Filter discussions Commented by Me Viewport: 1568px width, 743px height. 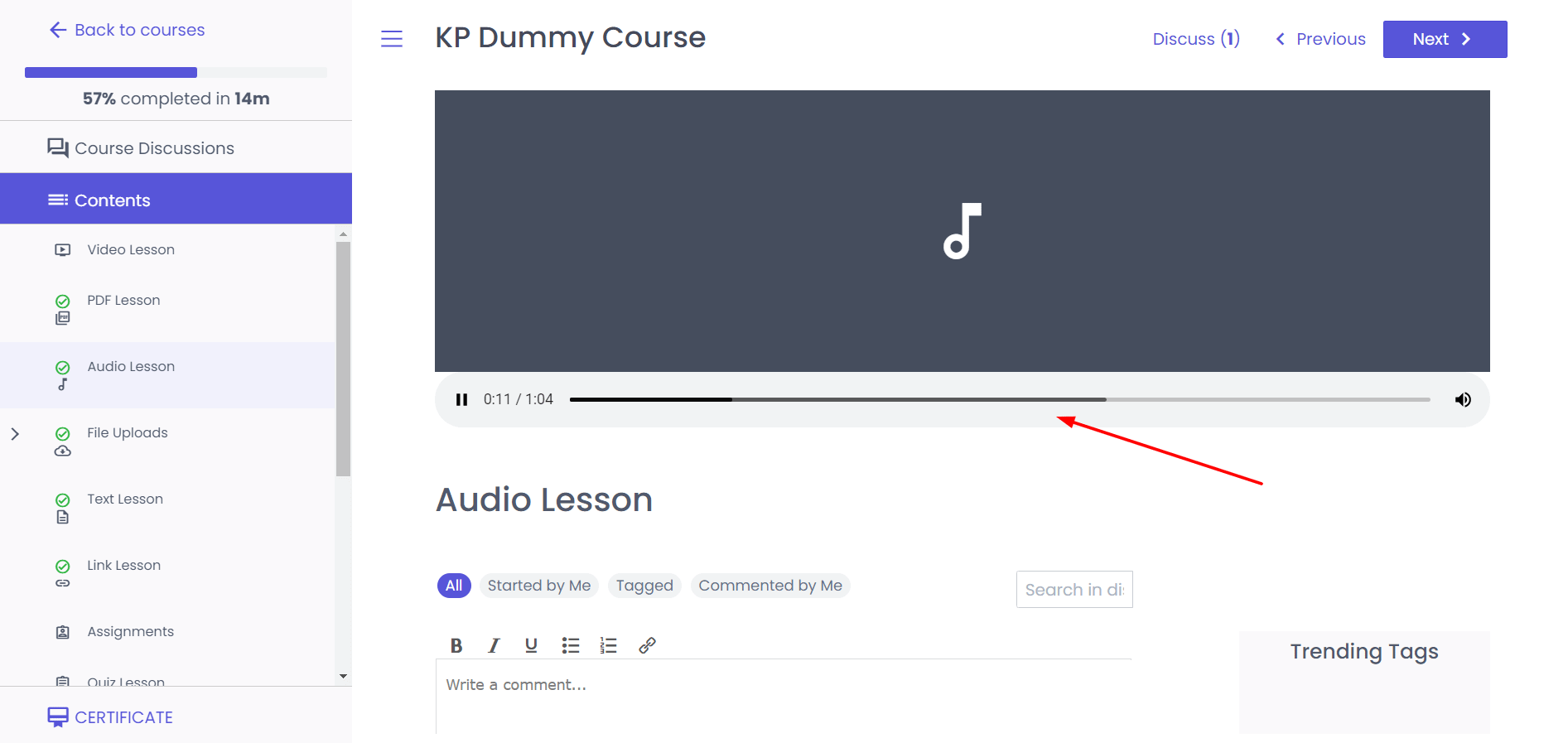point(770,586)
